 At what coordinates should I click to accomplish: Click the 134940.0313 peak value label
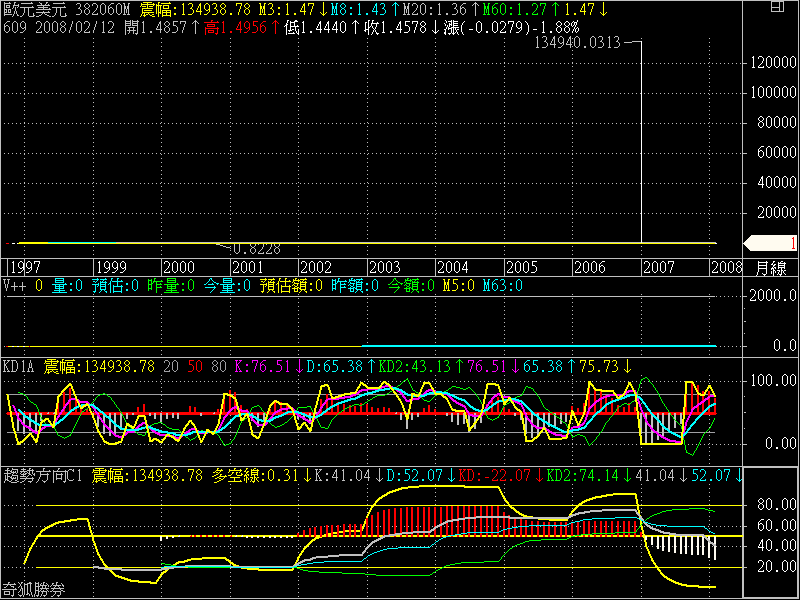[577, 43]
